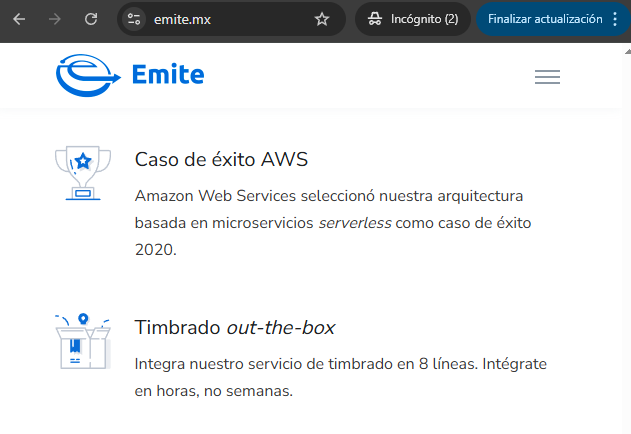Expand the hamburger navigation menu

pos(547,77)
